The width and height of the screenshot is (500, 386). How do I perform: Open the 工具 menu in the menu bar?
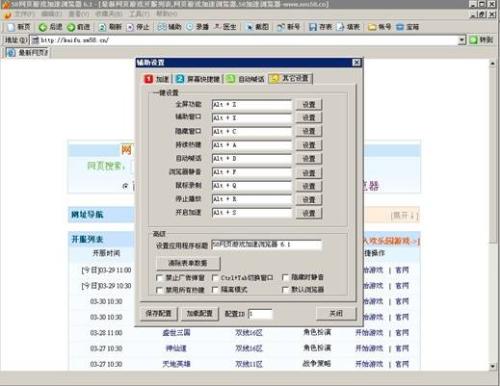[x=139, y=14]
